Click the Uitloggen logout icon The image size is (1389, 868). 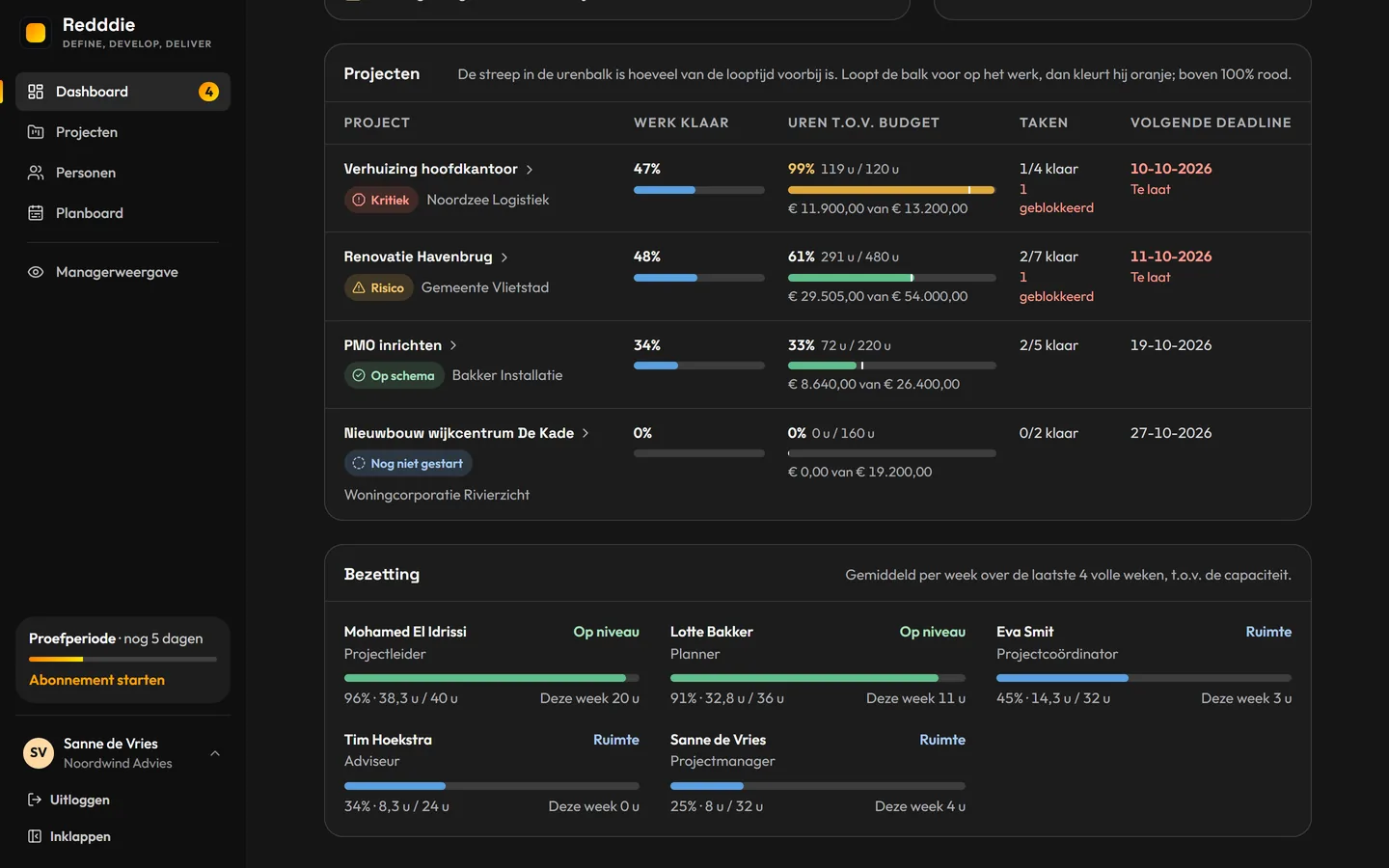35,800
